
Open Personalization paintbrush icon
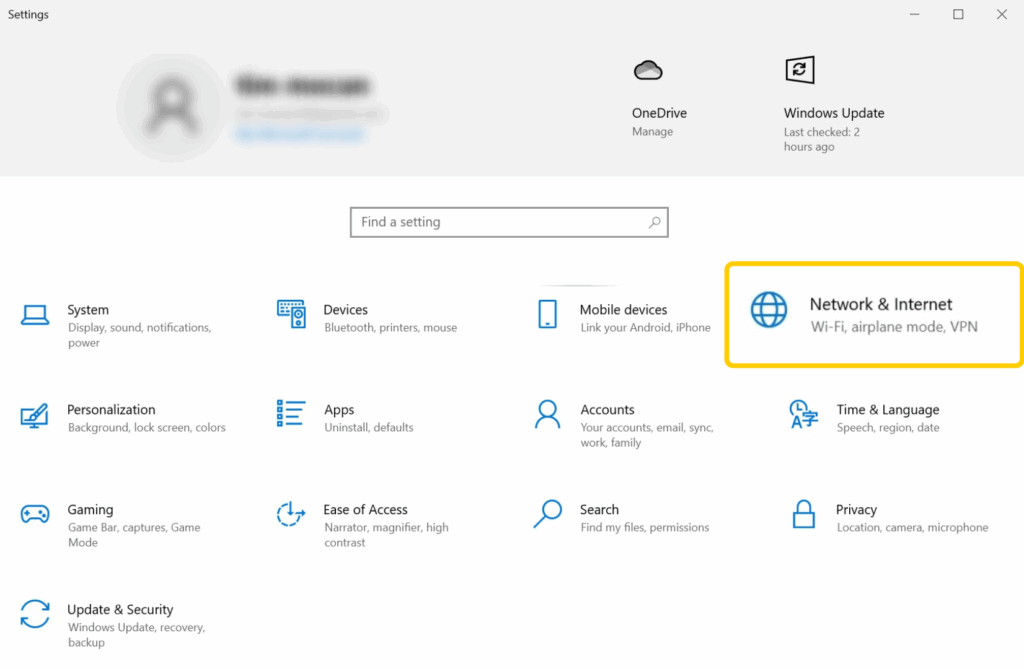(35, 415)
